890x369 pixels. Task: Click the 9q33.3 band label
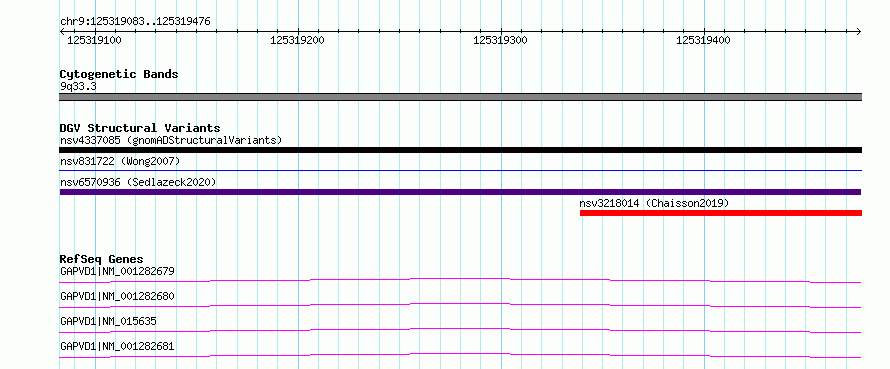[x=78, y=87]
